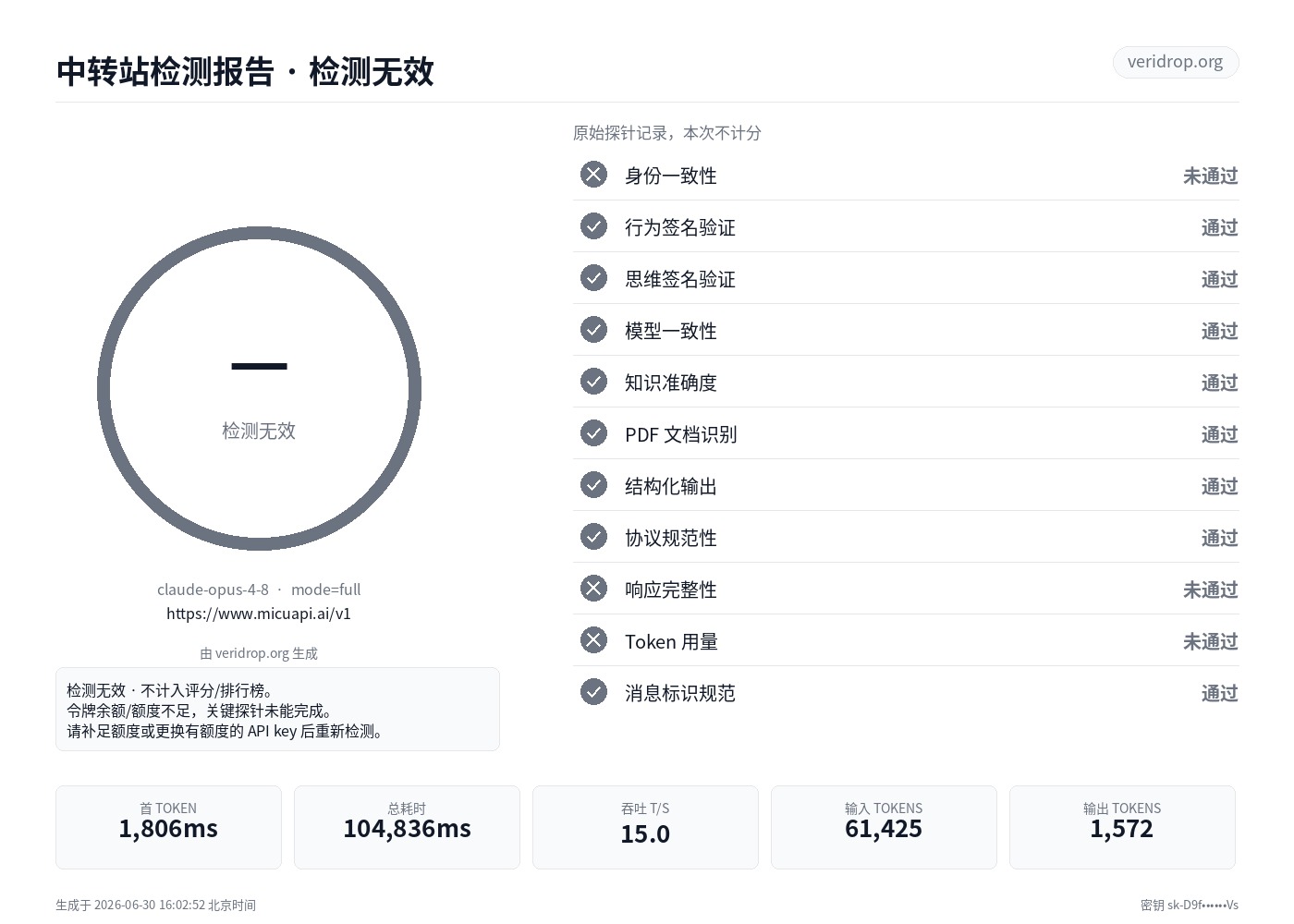Click the 首 TOKEN 1,806ms stat card
Screen dimensions: 1294x924
point(168,827)
